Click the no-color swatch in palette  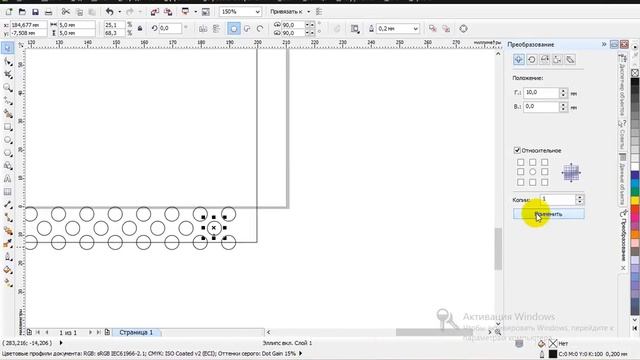pyautogui.click(x=635, y=73)
